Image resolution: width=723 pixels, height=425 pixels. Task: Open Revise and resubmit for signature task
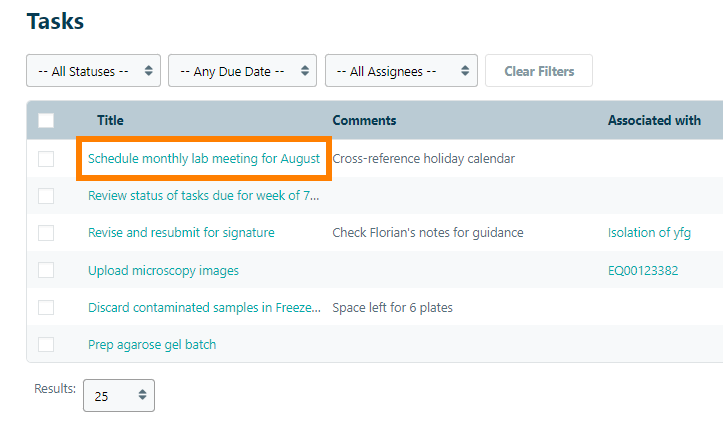click(x=181, y=233)
